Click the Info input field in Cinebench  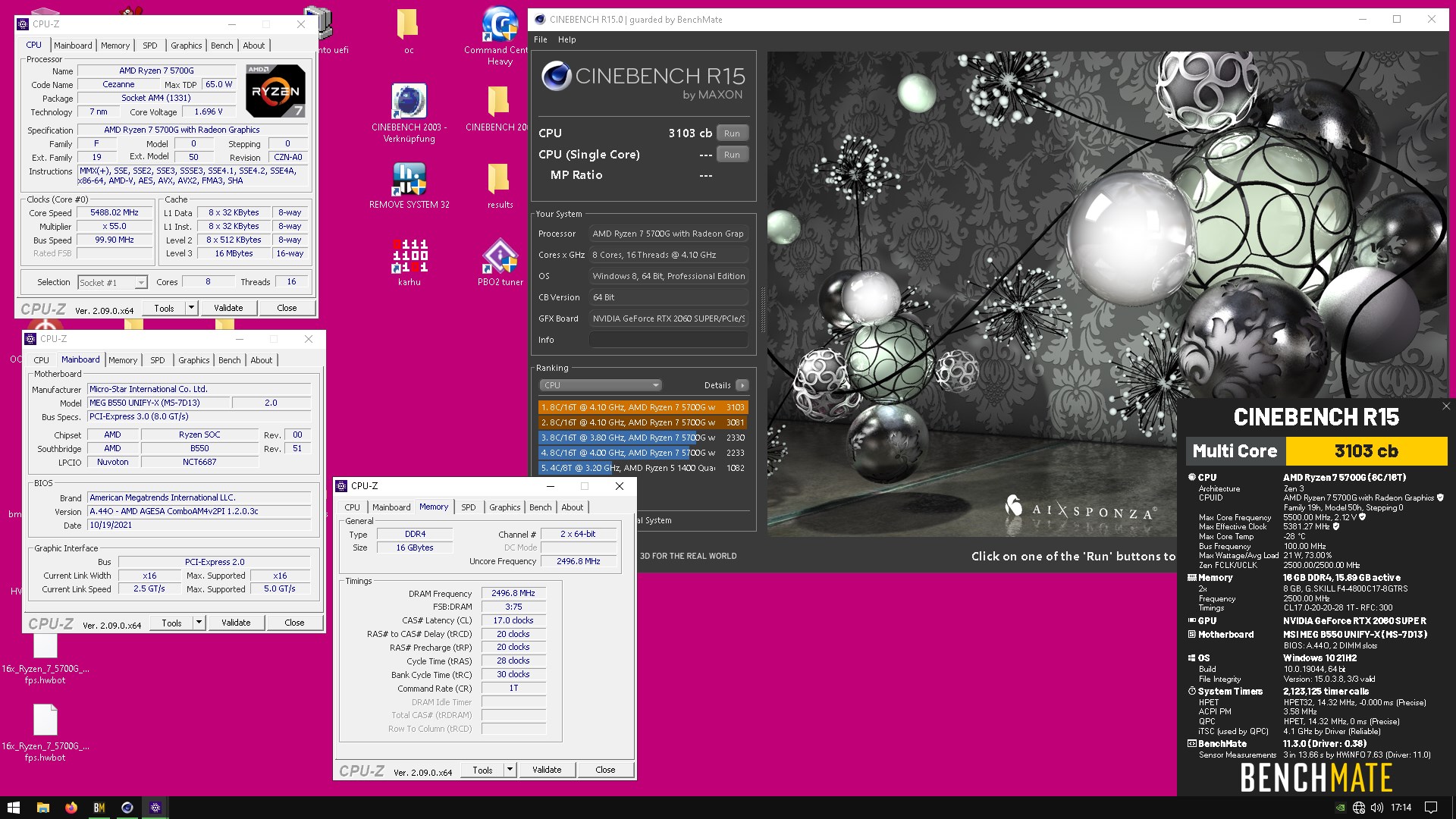pos(669,340)
